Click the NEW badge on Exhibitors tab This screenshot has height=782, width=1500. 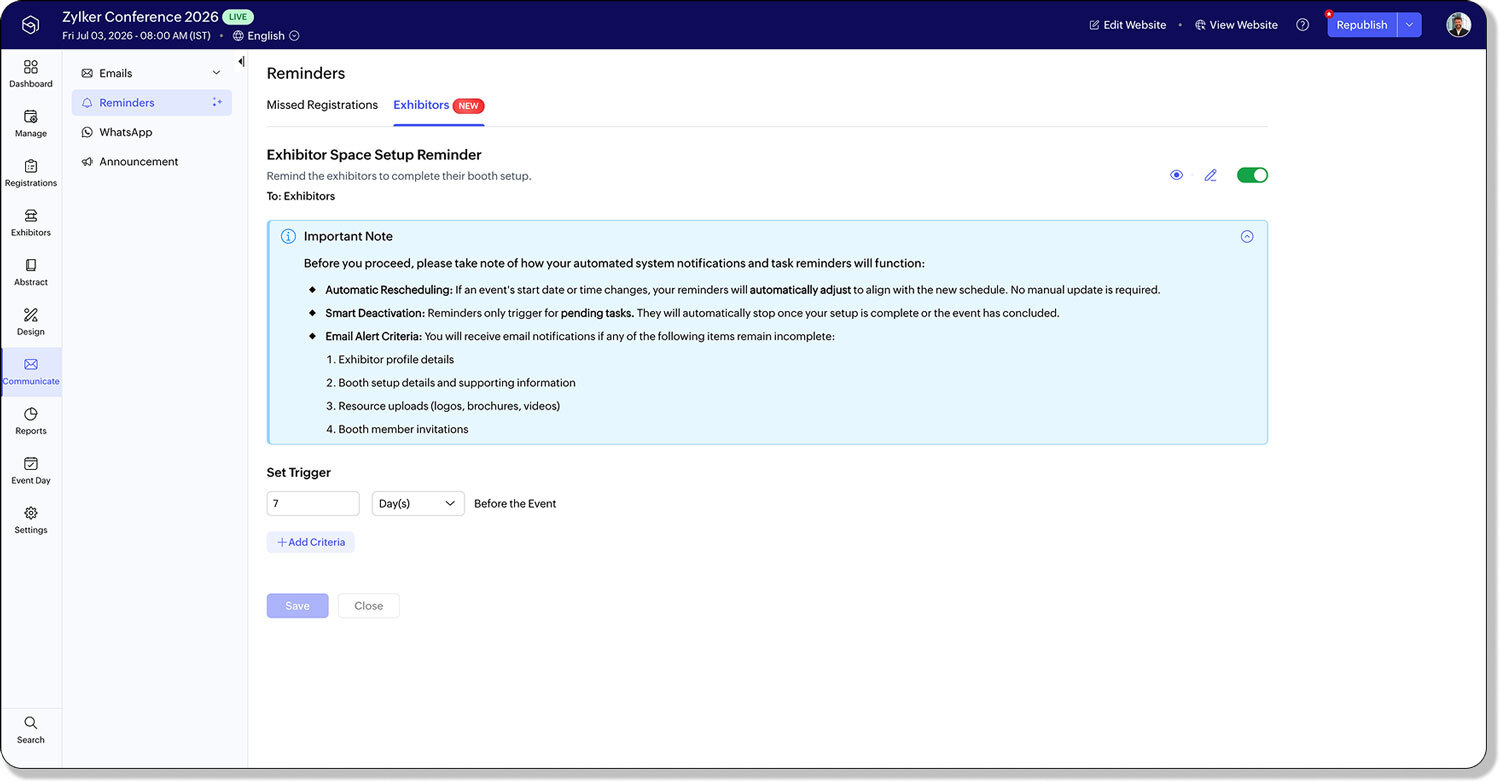coord(469,106)
